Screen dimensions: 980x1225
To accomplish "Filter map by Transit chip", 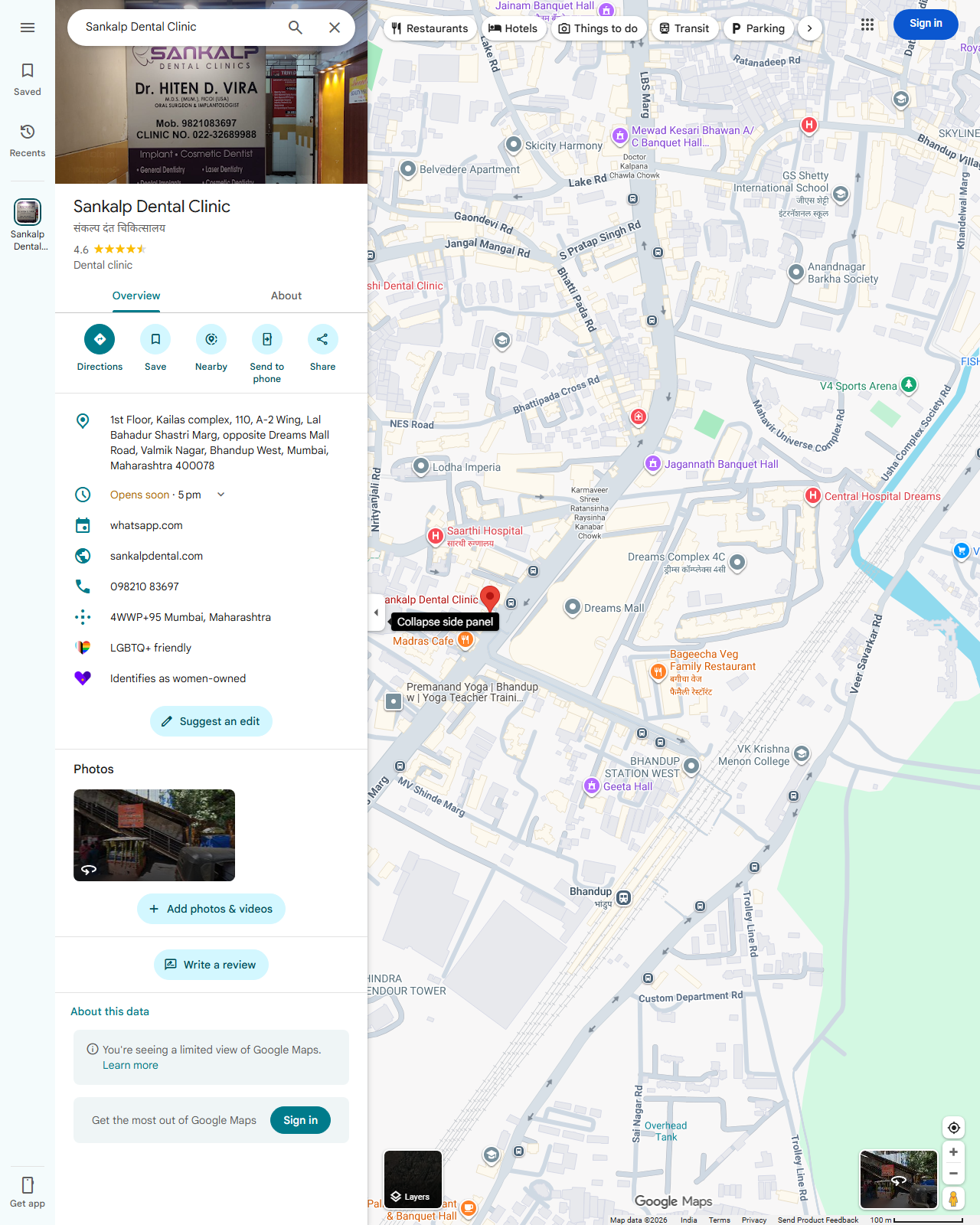I will pyautogui.click(x=684, y=28).
